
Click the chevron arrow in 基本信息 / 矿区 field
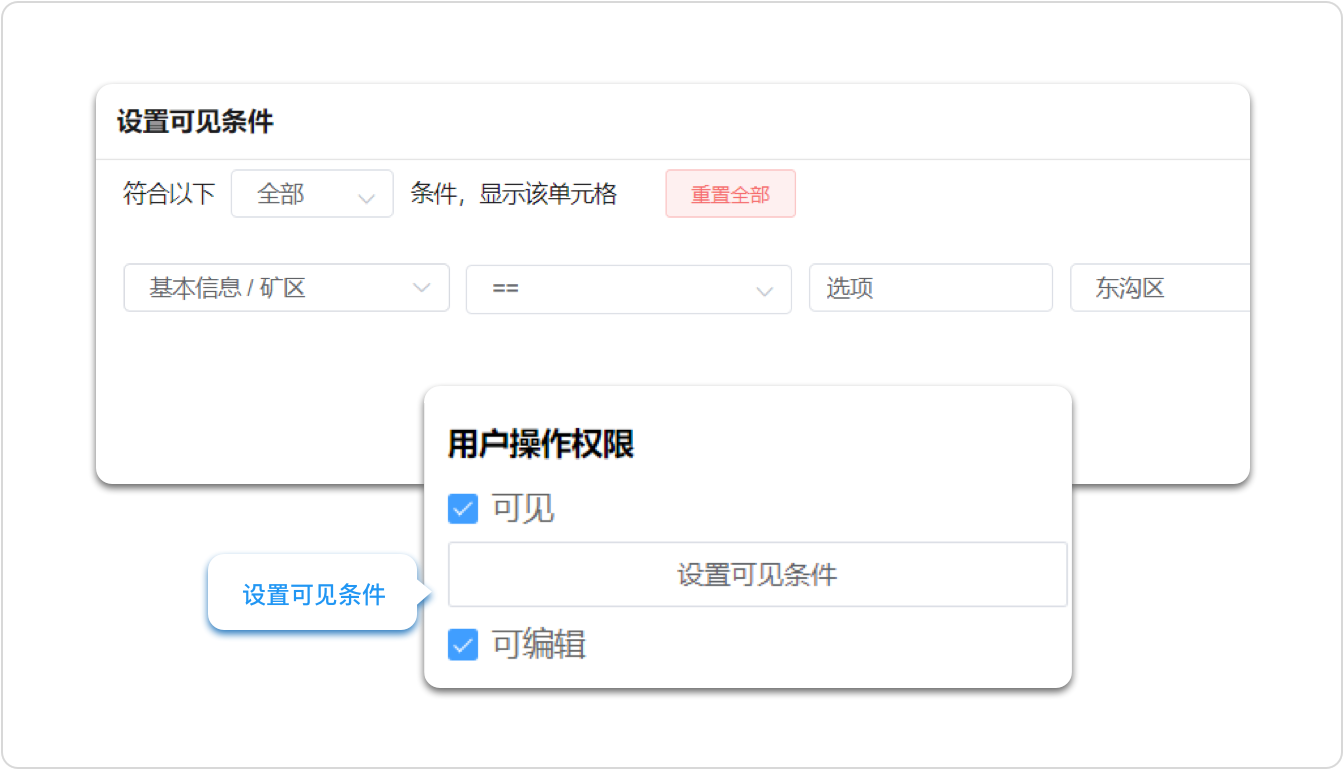(422, 289)
